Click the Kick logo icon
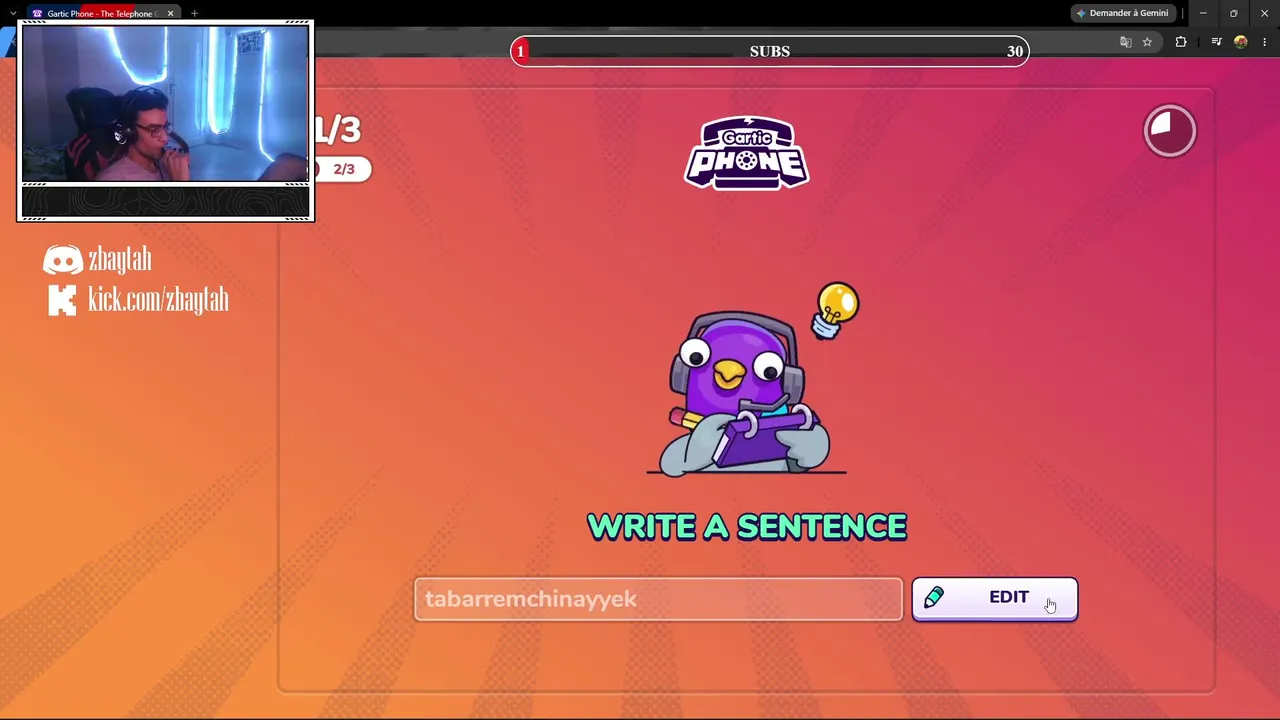This screenshot has width=1280, height=720. coord(62,300)
